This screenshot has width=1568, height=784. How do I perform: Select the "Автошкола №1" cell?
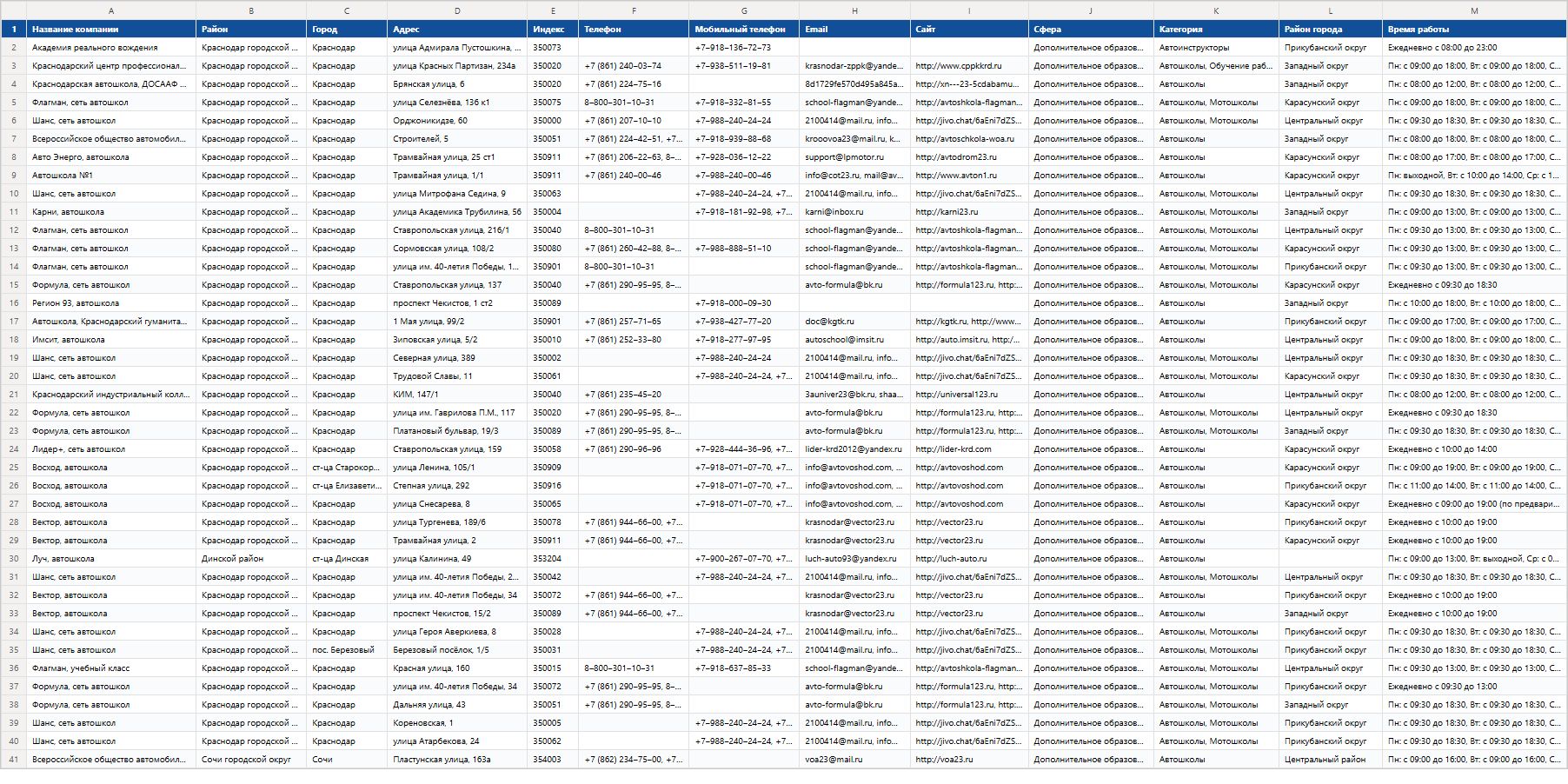[x=111, y=175]
